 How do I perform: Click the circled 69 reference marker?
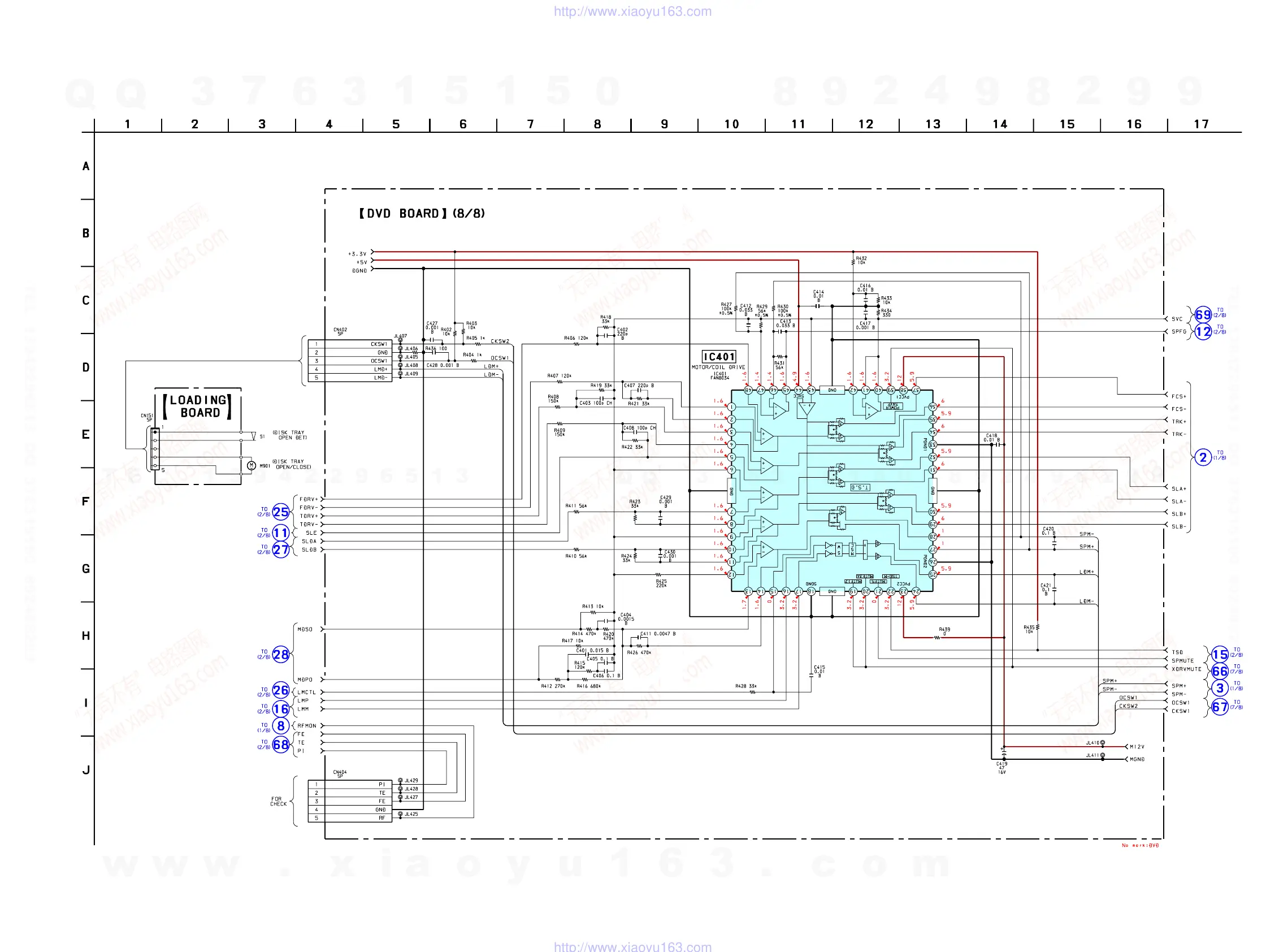[x=1203, y=315]
